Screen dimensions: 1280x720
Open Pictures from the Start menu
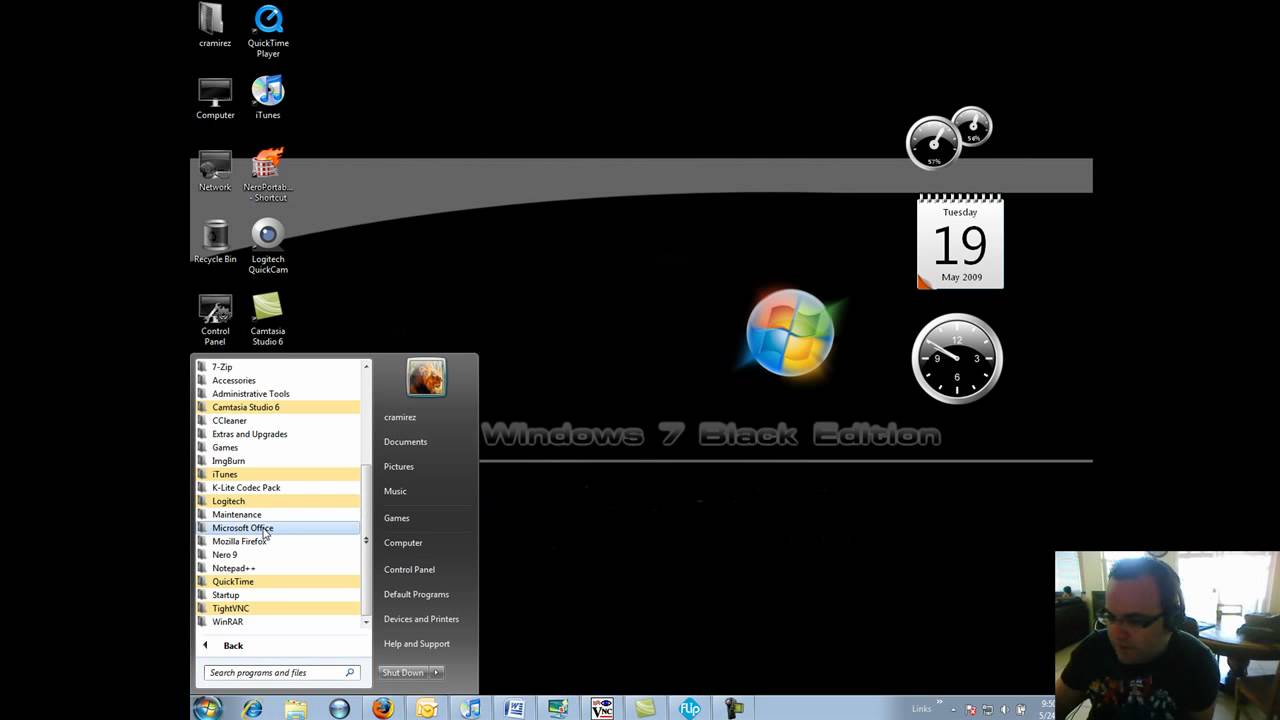399,467
